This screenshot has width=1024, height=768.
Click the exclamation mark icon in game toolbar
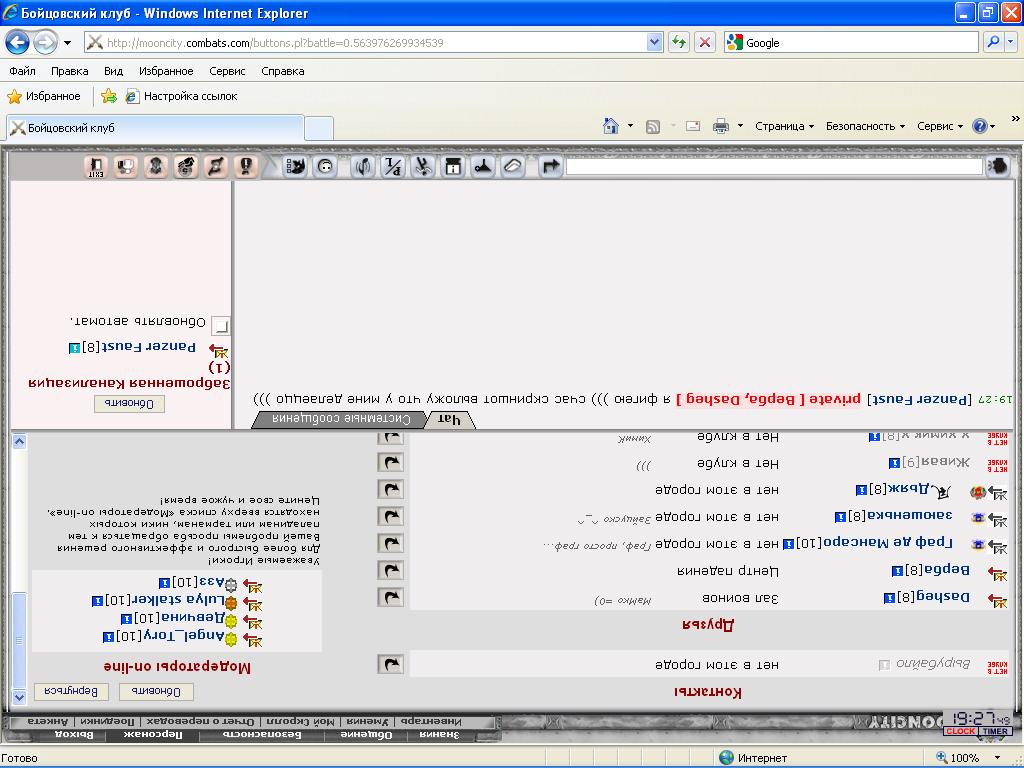(x=246, y=167)
